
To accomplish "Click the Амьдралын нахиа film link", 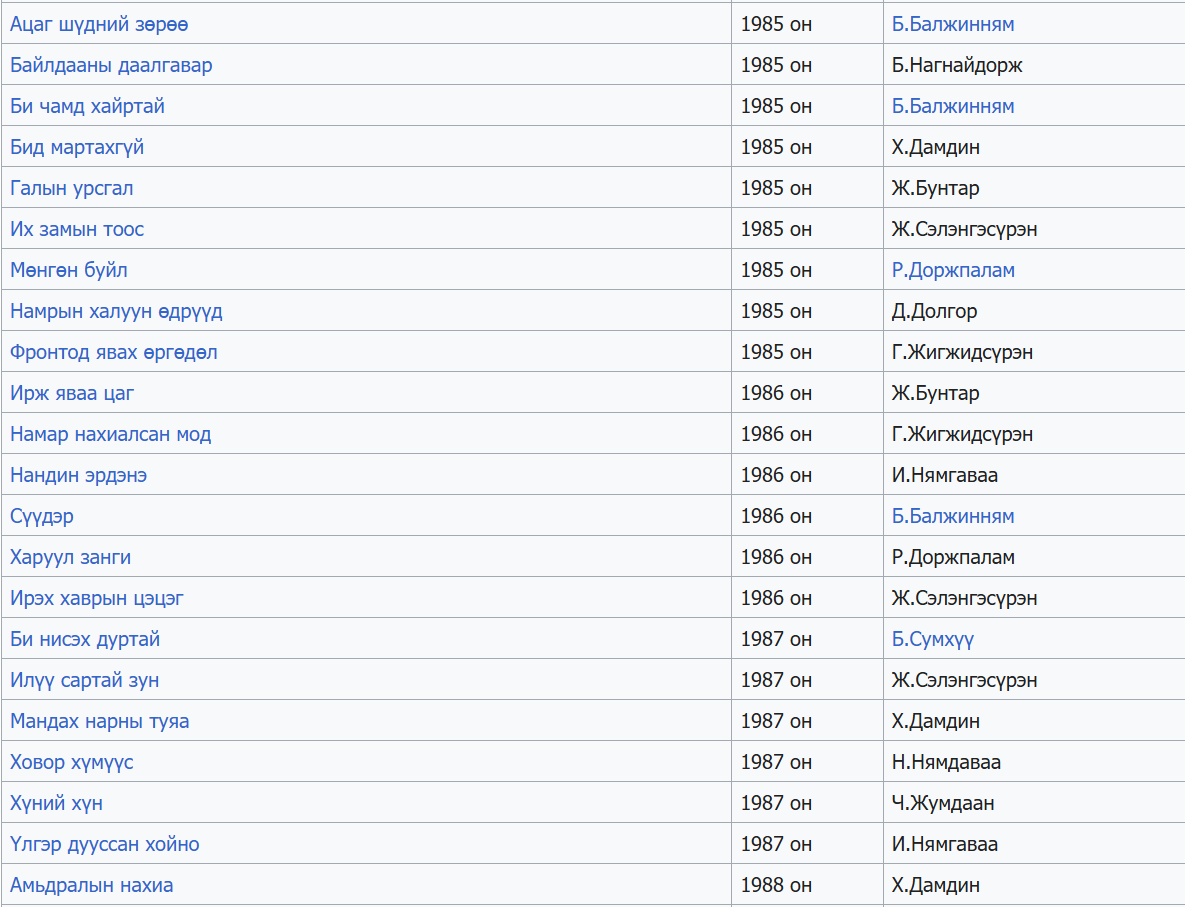I will point(91,885).
